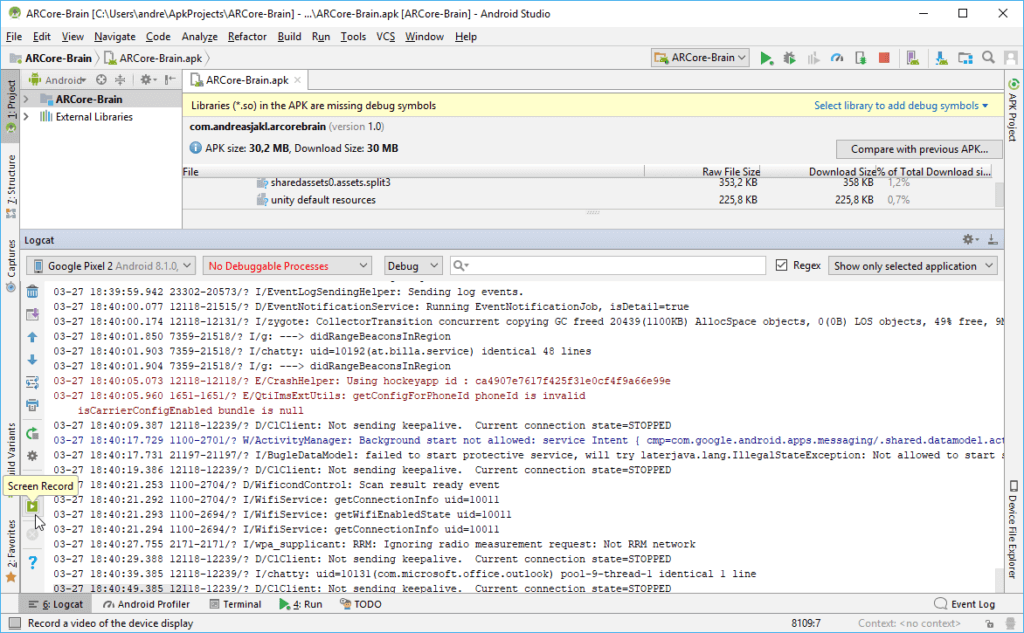Open Project Structure icon in toolbar
This screenshot has height=633, width=1024.
[965, 58]
